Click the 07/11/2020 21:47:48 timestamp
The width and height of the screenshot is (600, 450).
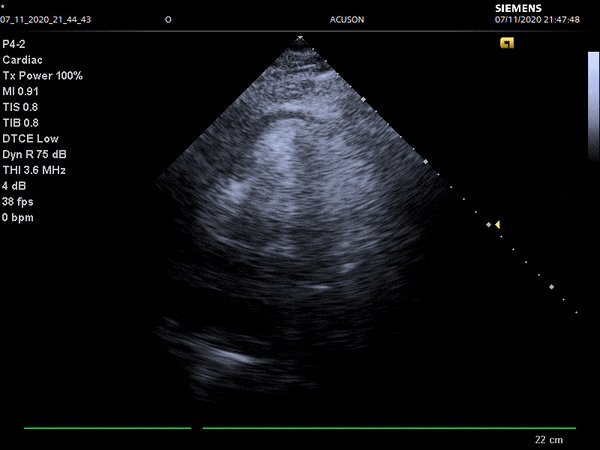(x=537, y=20)
